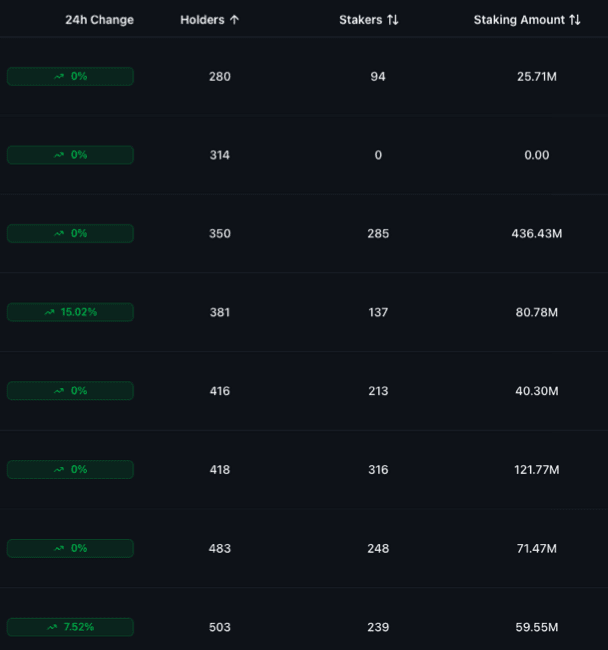Click trend arrow icon in 483-holders row
The width and height of the screenshot is (608, 650).
coord(59,548)
